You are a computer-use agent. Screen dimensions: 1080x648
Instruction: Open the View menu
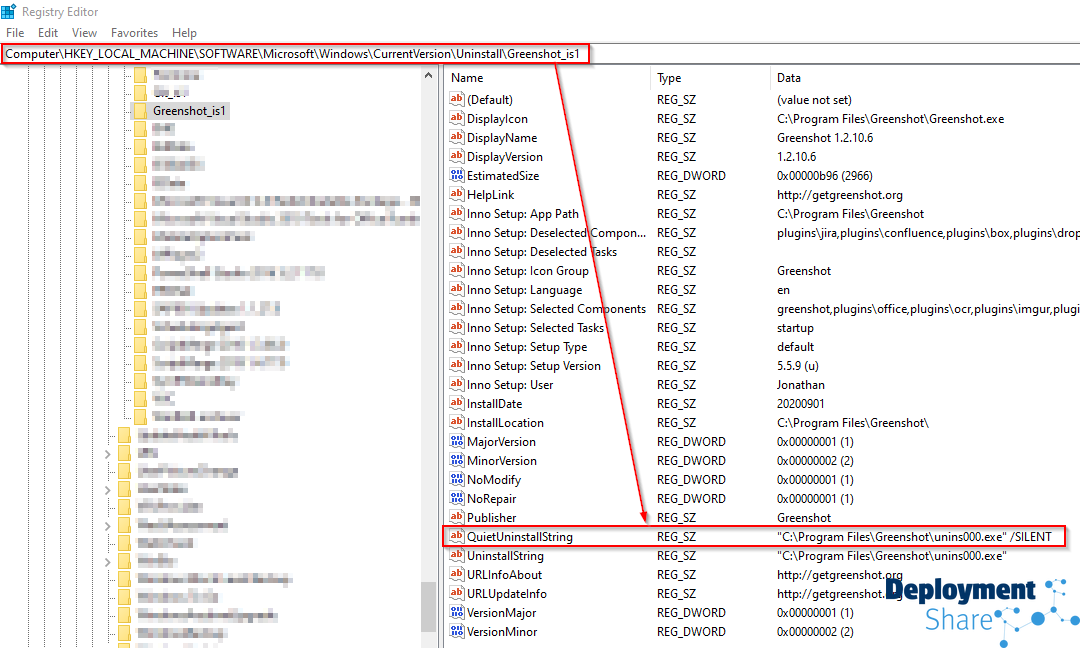(x=84, y=32)
